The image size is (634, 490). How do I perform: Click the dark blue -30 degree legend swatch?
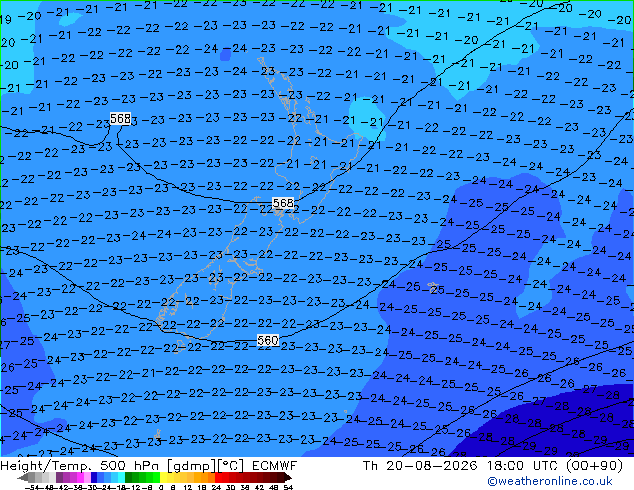click(x=94, y=477)
